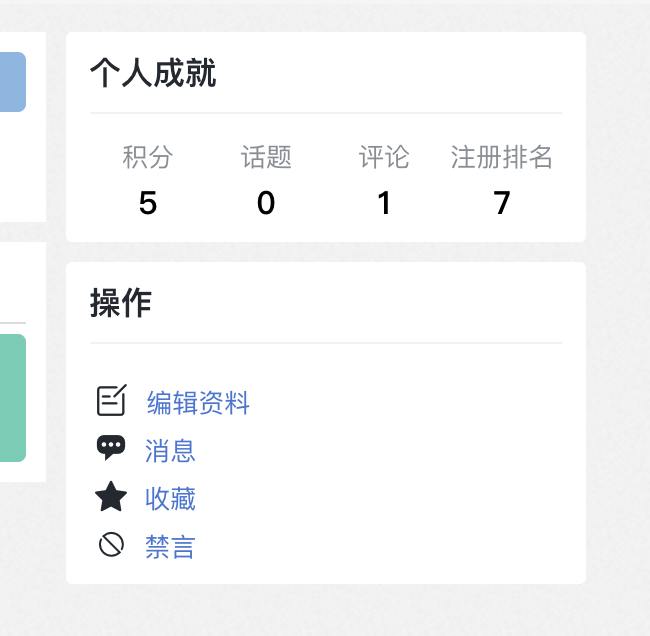The image size is (650, 636).
Task: Go to the 收藏 link
Action: click(170, 499)
